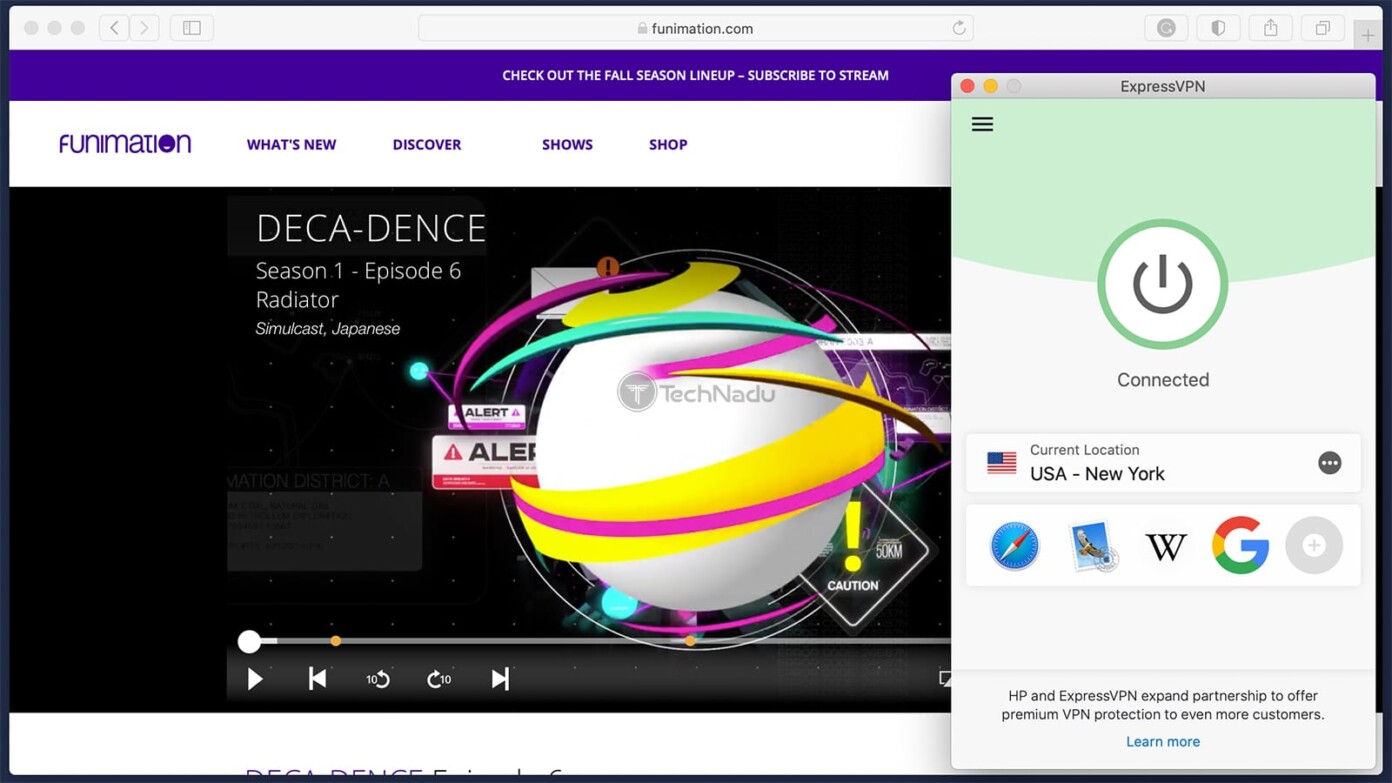Go forward in Safari
This screenshot has width=1392, height=783.
pyautogui.click(x=144, y=28)
